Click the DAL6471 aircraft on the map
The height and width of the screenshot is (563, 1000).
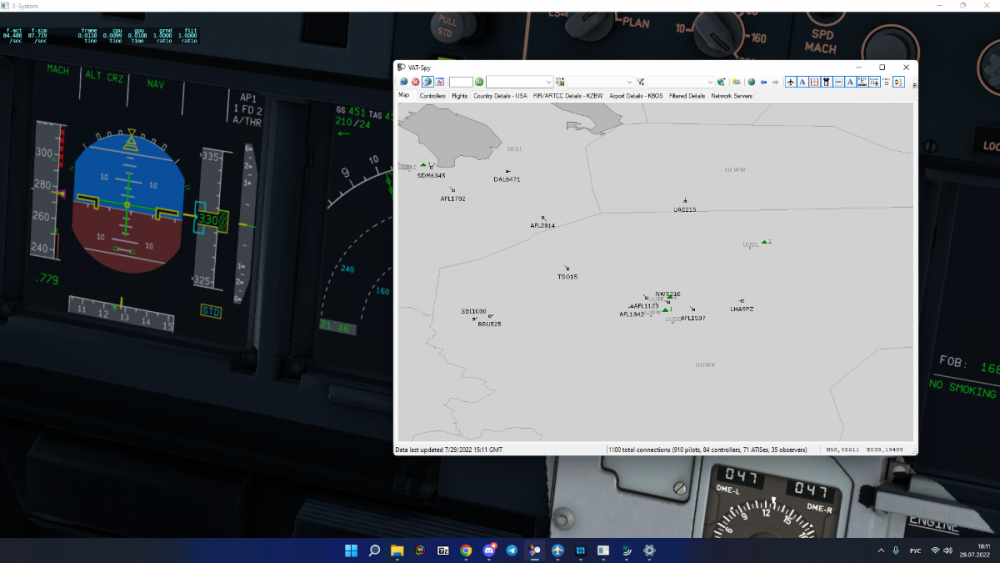508,172
